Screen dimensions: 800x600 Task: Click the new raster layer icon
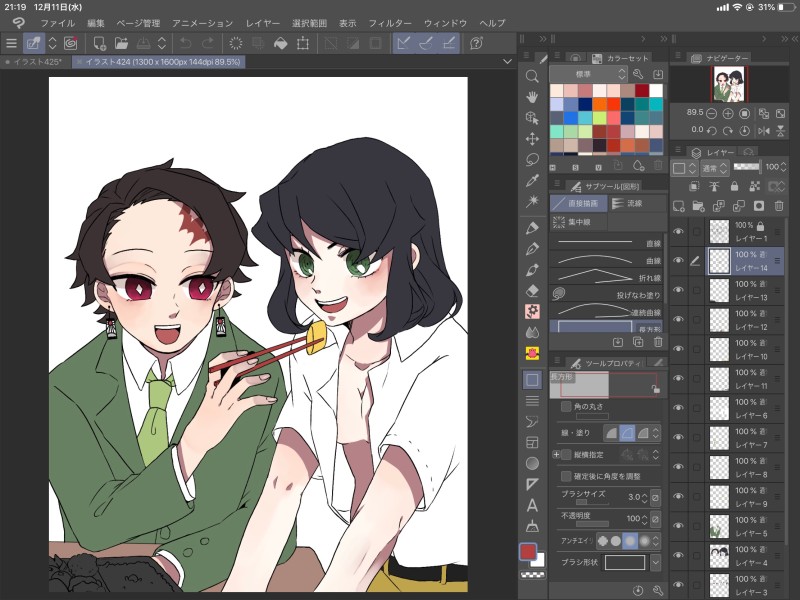pos(679,206)
